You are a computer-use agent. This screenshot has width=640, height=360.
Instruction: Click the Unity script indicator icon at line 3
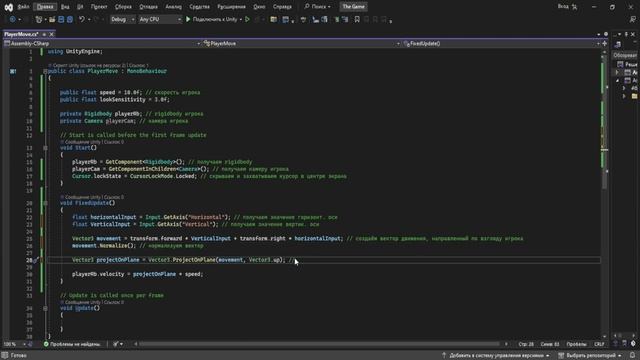click(13, 71)
